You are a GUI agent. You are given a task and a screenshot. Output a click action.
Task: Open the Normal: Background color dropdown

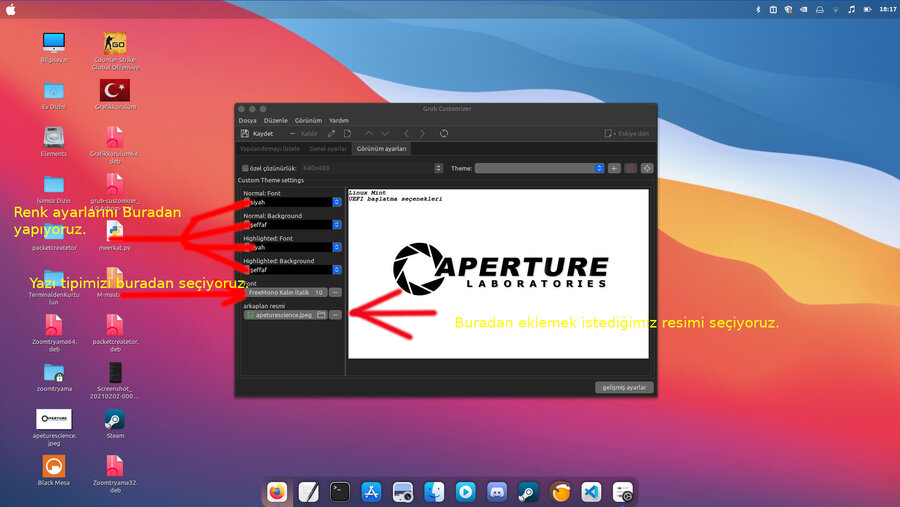pos(292,225)
